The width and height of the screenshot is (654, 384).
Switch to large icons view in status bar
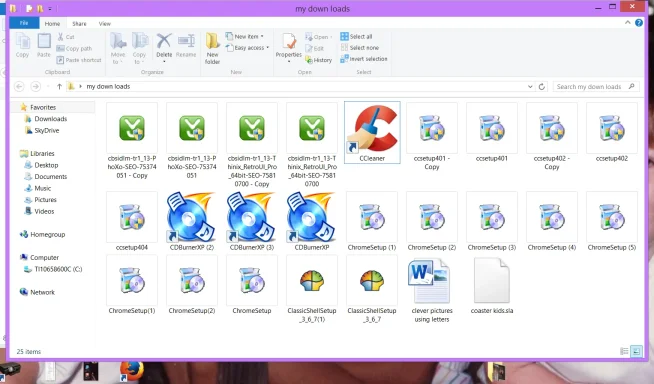(636, 351)
